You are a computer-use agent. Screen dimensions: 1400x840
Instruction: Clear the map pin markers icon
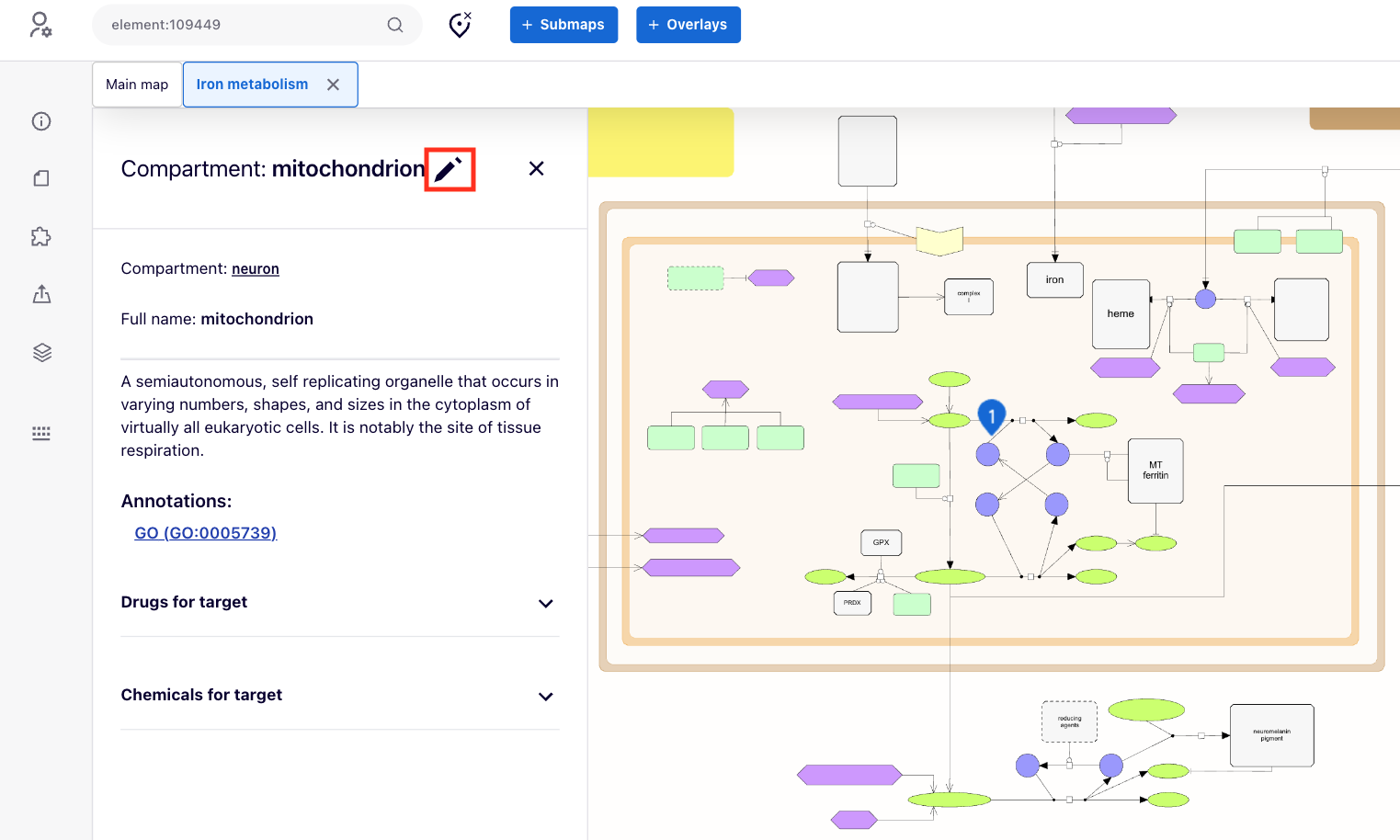coord(460,25)
